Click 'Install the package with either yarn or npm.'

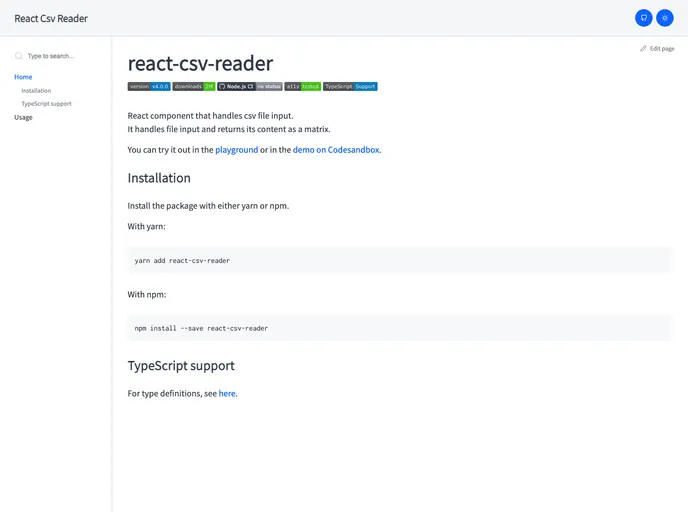pyautogui.click(x=208, y=206)
